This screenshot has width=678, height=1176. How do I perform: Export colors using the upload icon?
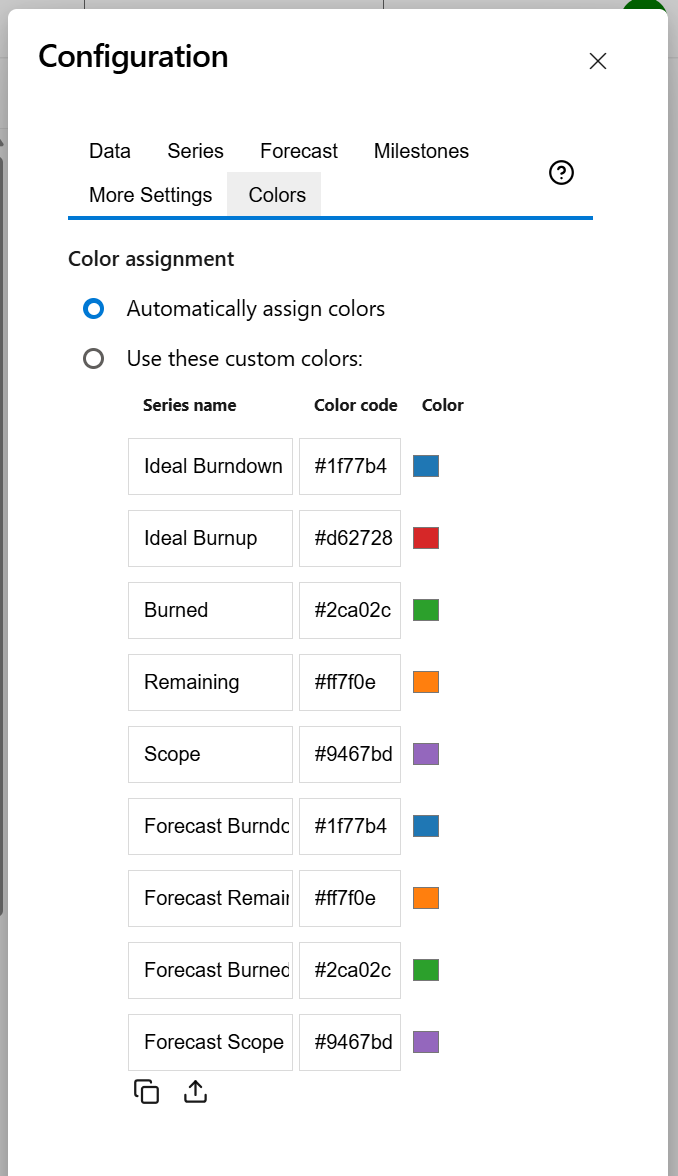coord(194,1091)
